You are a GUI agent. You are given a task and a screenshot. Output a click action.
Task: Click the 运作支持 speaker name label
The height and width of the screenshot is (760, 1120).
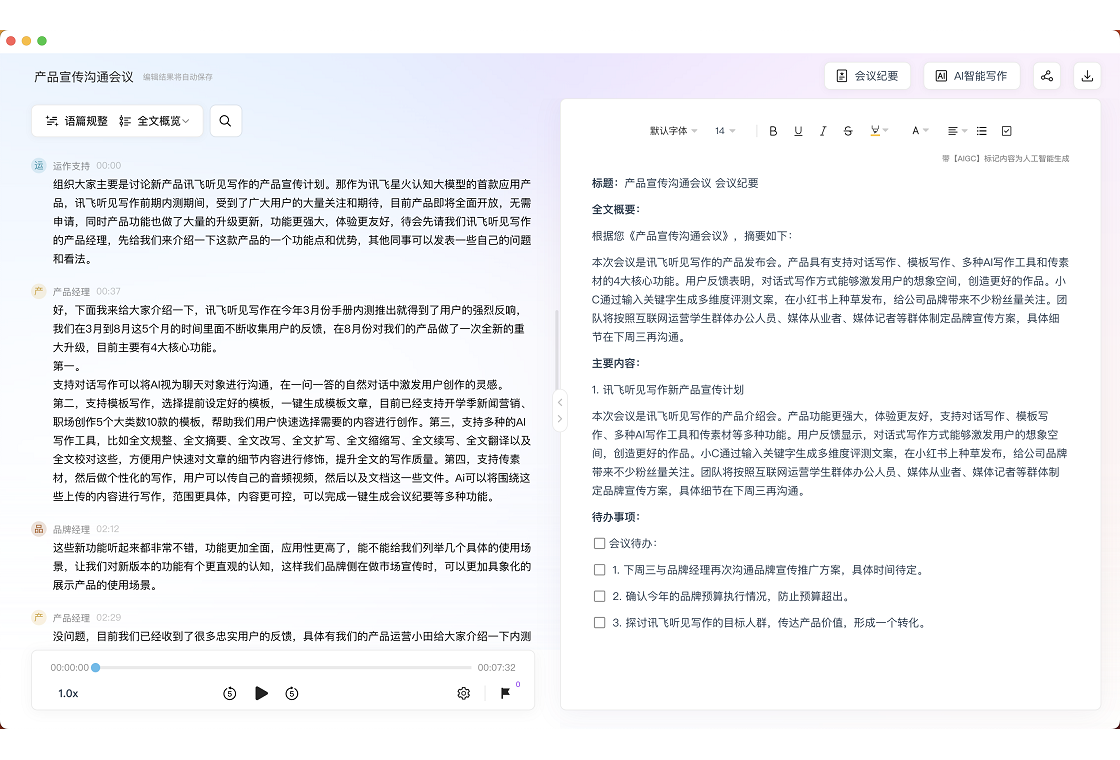71,166
